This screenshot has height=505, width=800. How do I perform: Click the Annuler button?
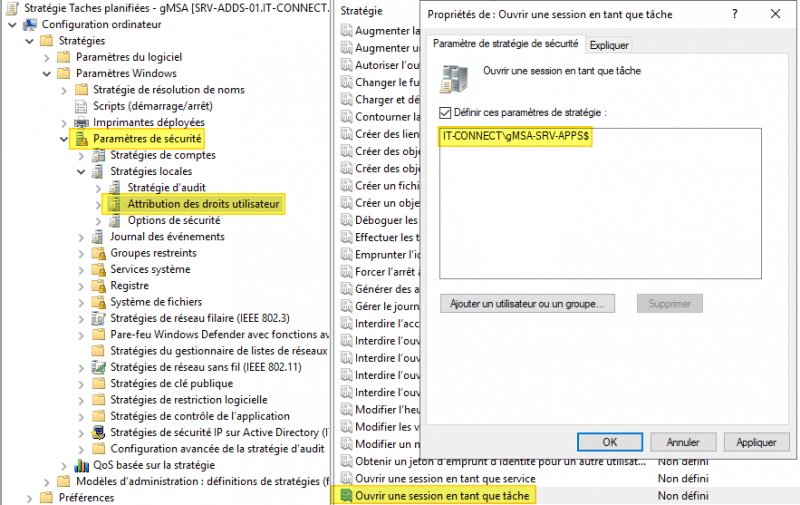[x=683, y=442]
